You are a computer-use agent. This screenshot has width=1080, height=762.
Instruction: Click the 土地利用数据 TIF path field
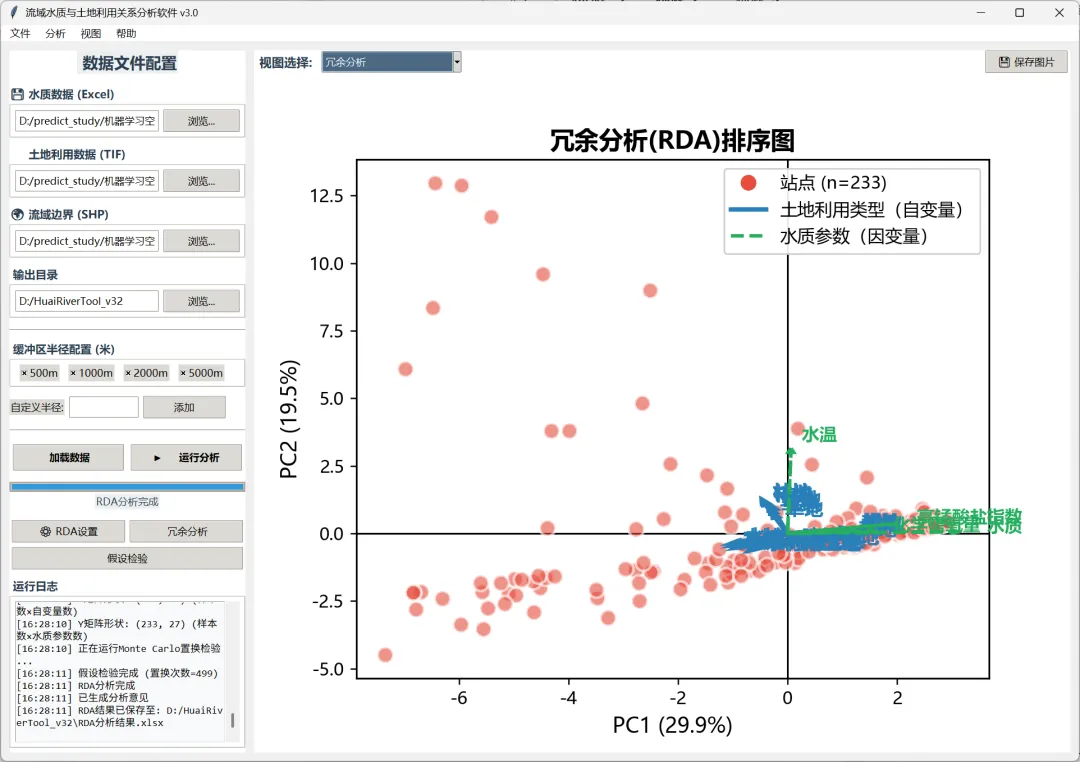coord(87,181)
